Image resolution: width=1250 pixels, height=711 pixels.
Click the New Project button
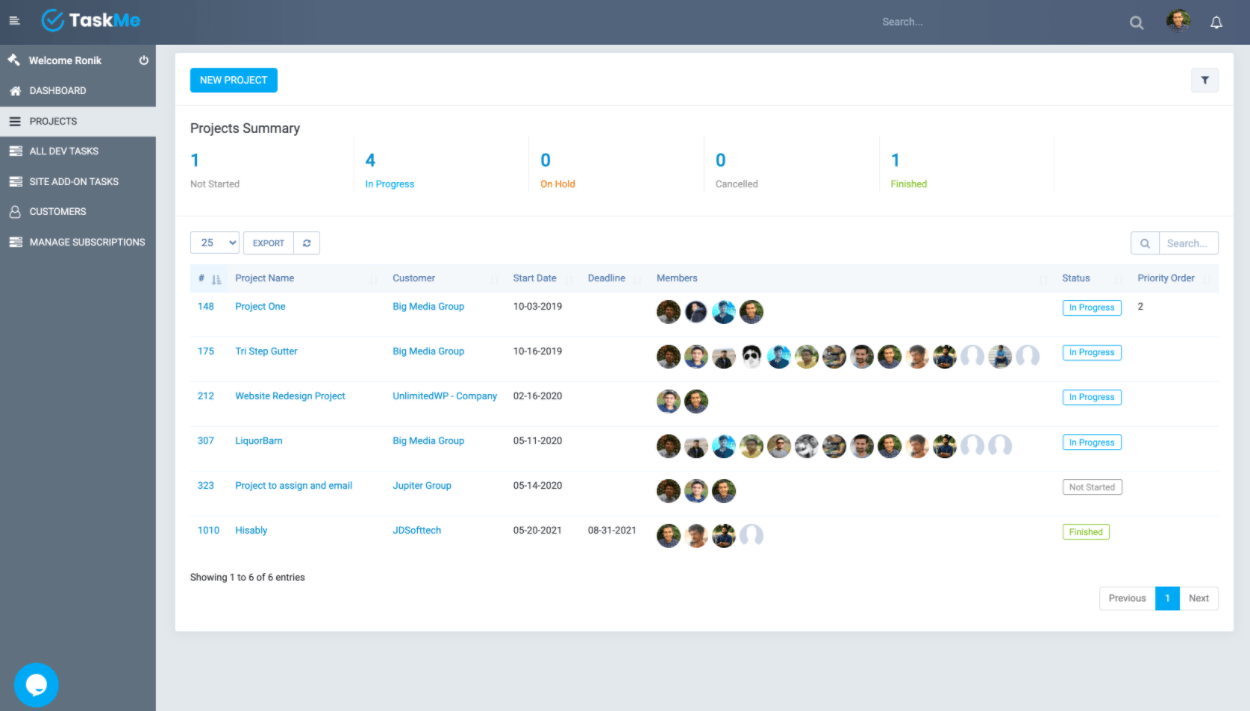(234, 80)
